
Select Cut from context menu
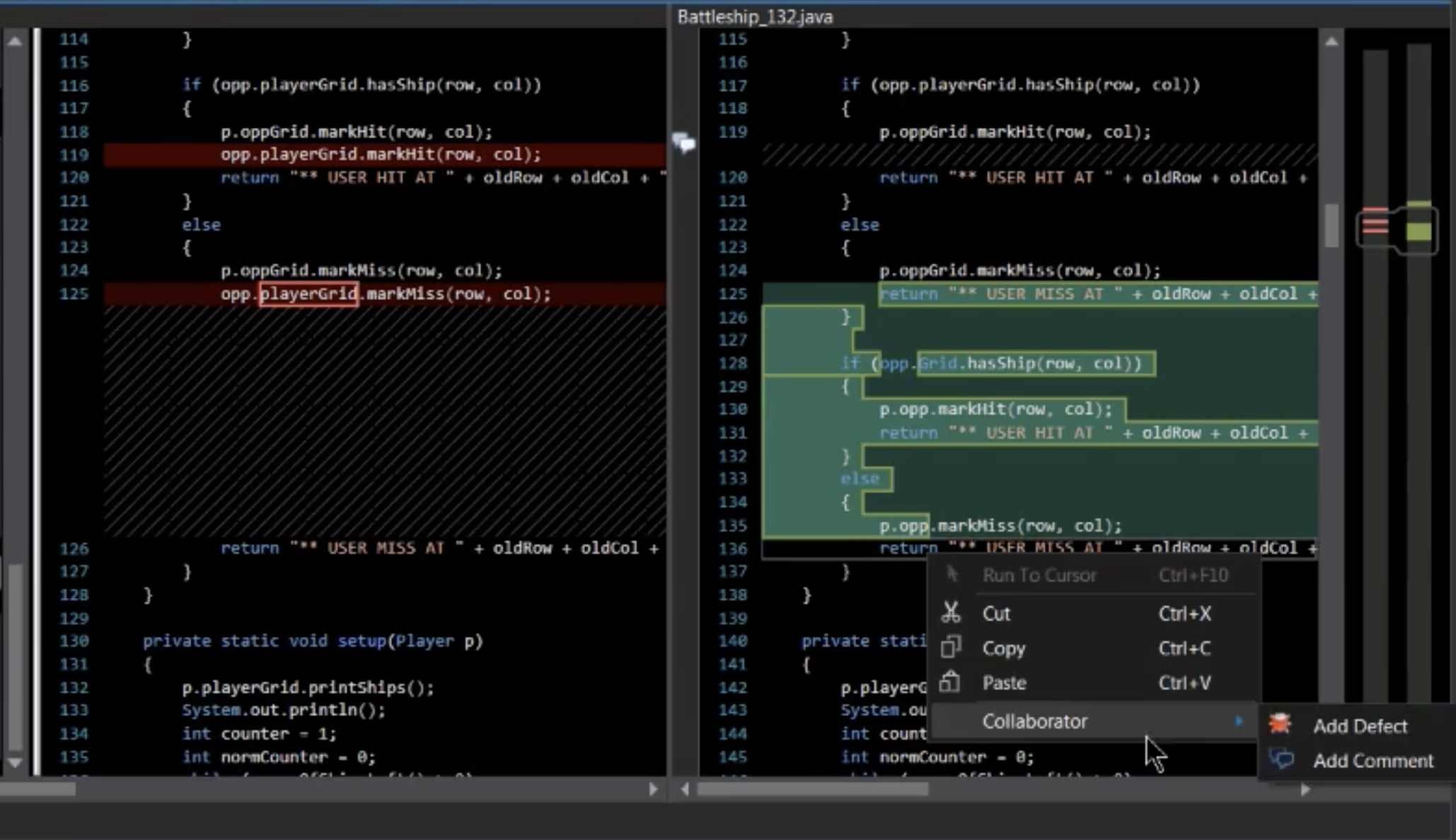1094,613
